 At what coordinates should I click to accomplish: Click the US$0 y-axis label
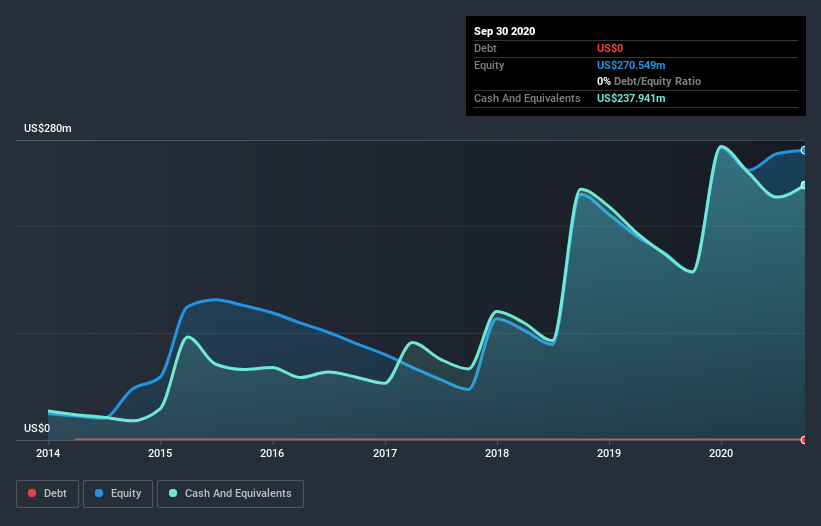coord(37,428)
